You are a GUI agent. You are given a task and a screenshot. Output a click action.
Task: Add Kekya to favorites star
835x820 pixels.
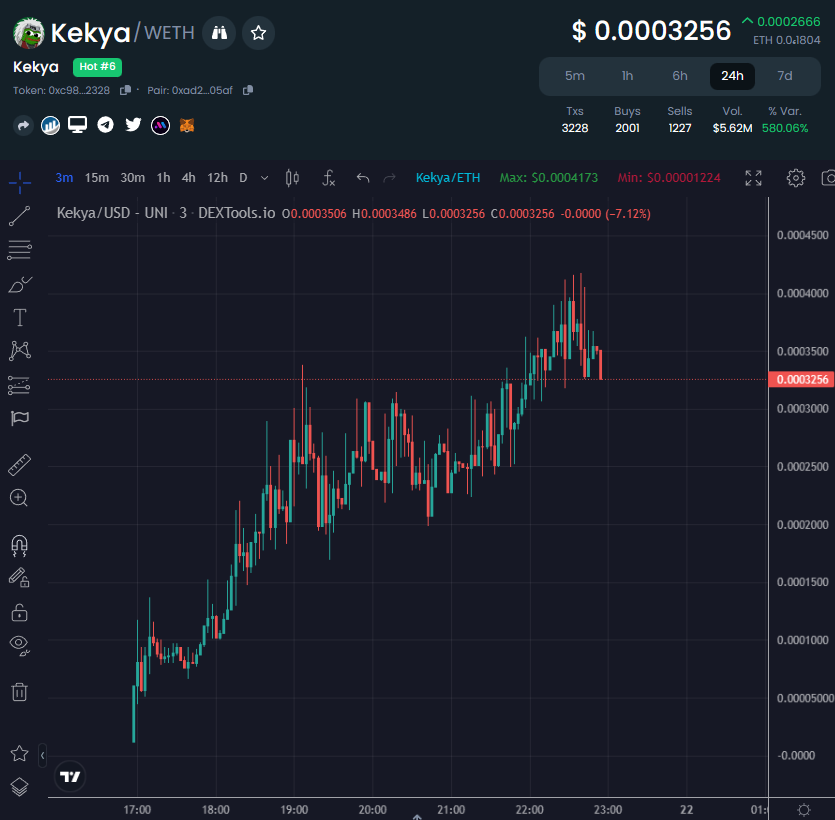pyautogui.click(x=258, y=33)
